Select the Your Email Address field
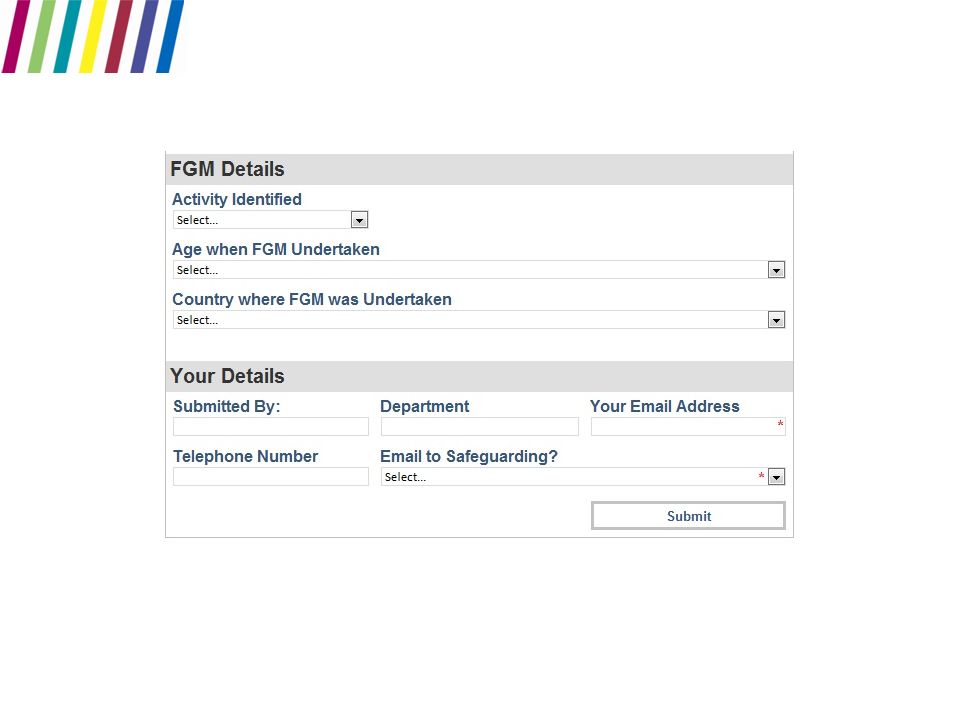The image size is (960, 720). 688,427
